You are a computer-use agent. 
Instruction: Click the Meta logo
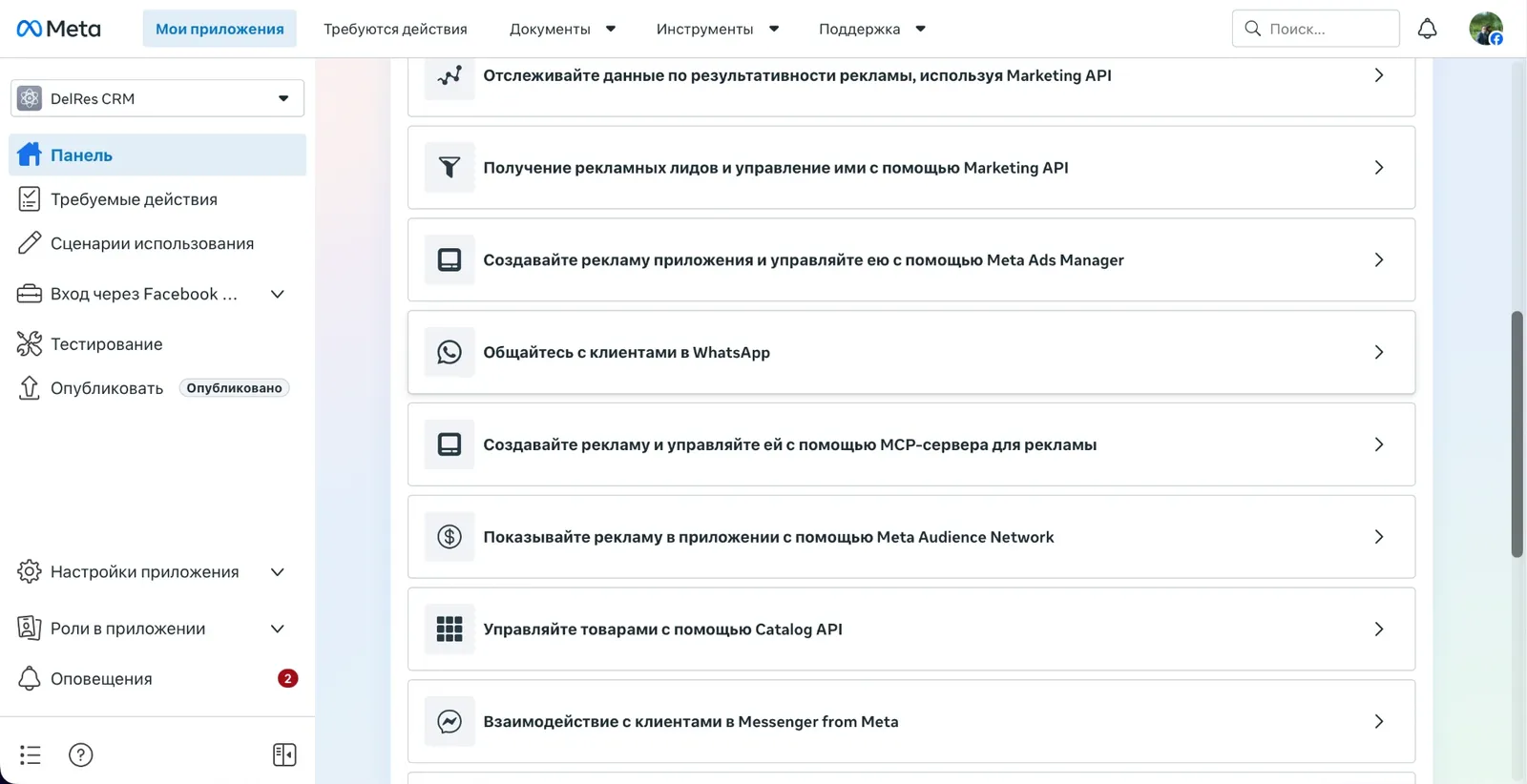58,29
